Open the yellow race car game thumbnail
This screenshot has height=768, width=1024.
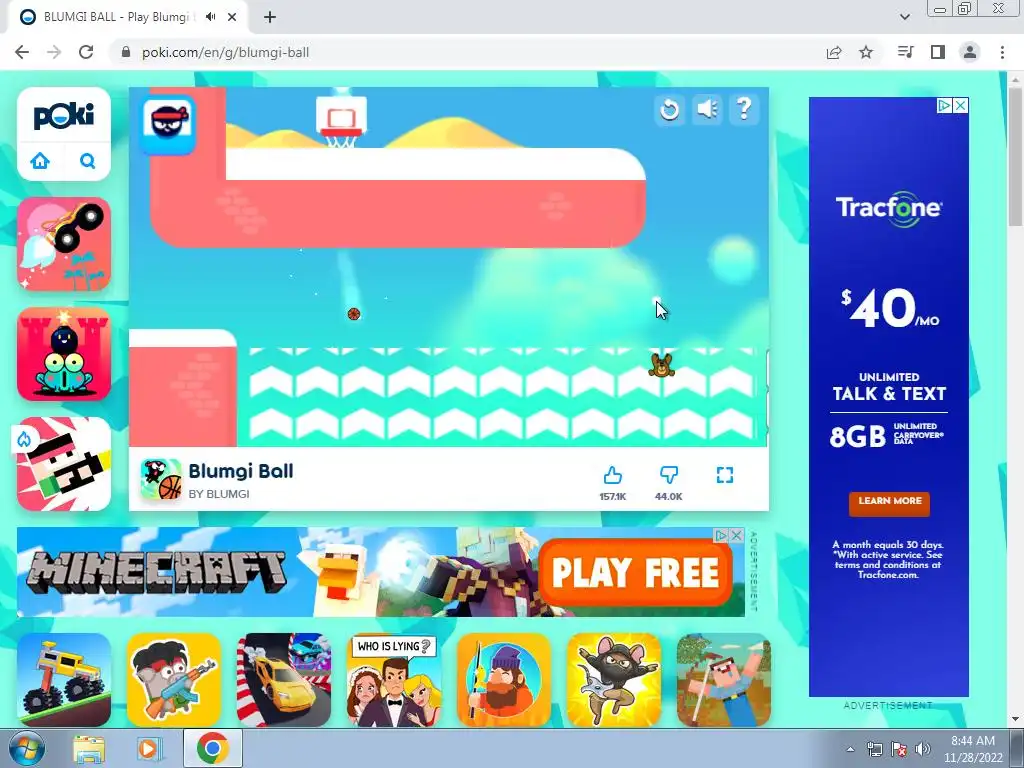coord(284,680)
